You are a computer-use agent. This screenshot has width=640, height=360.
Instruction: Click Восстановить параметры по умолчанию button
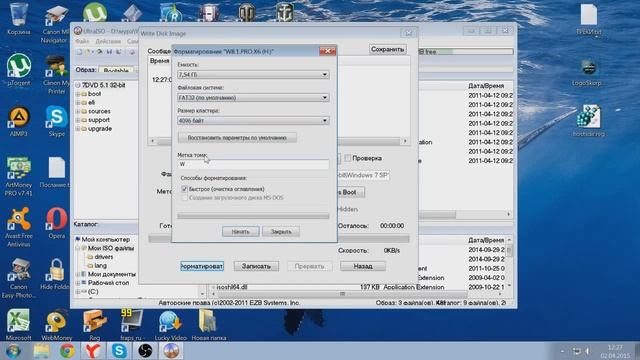[237, 138]
